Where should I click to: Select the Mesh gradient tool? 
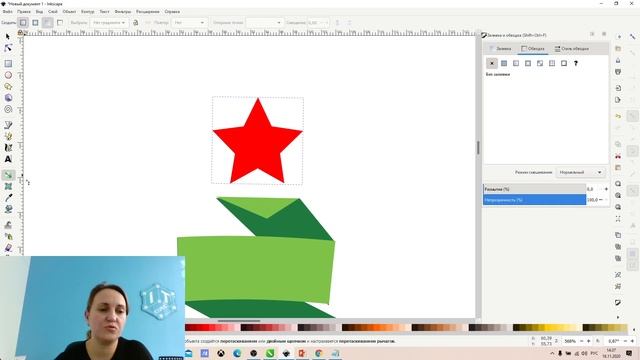pyautogui.click(x=8, y=186)
